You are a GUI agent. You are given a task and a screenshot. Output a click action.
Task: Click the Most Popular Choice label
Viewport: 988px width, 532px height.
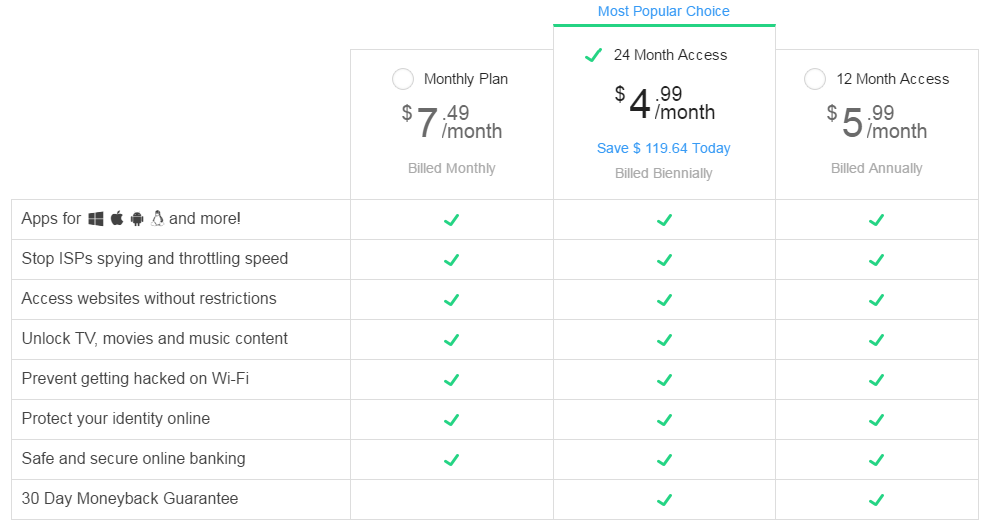[663, 11]
